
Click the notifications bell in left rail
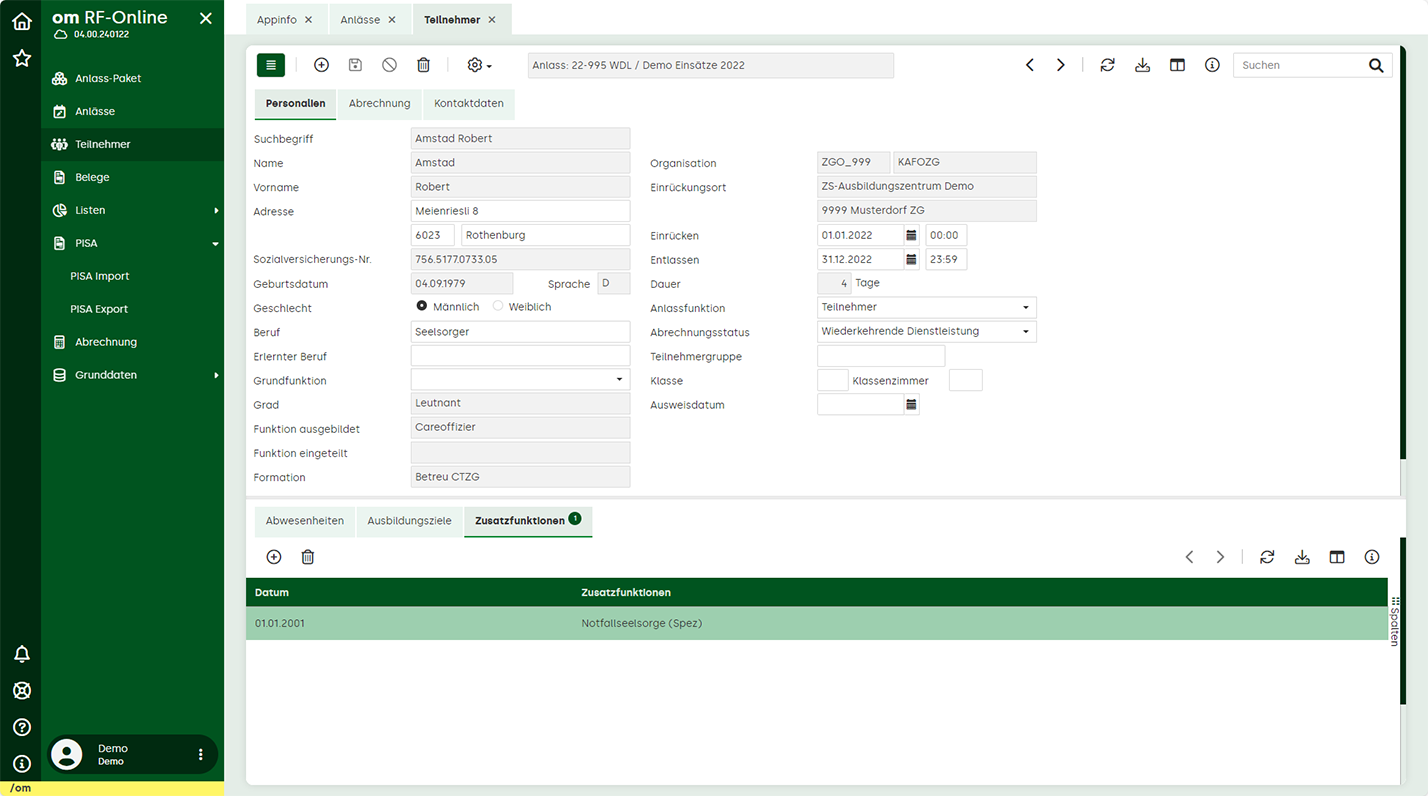click(x=21, y=654)
